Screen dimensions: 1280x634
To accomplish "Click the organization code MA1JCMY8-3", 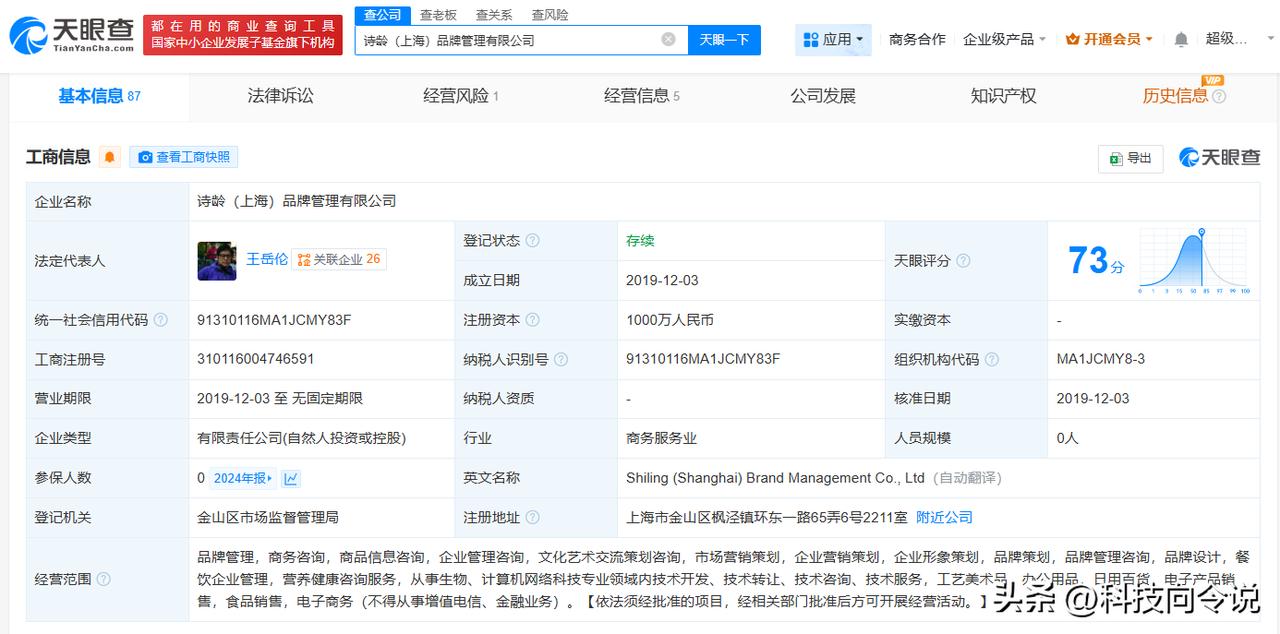I will coord(1101,359).
